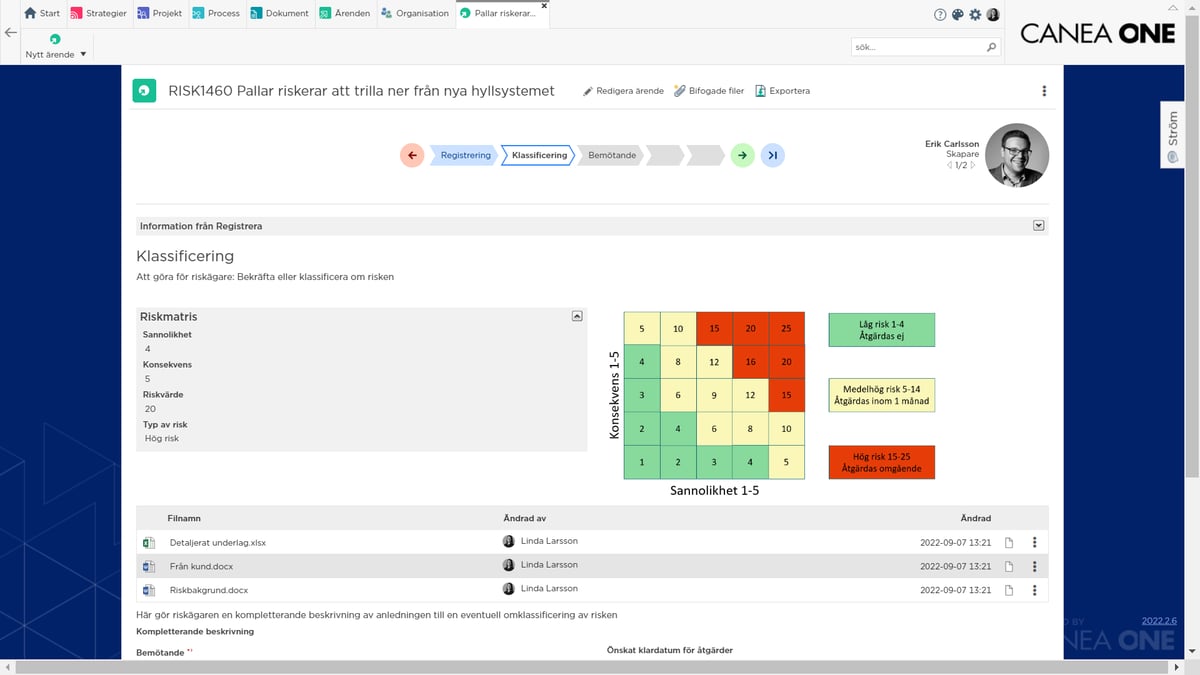Click the blue skip-to-end workflow button
The height and width of the screenshot is (675, 1200).
click(x=772, y=155)
